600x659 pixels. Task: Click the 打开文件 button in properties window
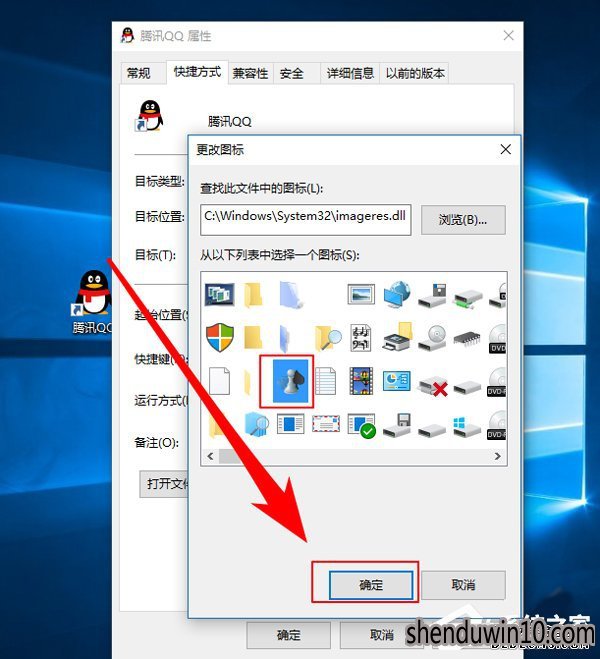pos(164,484)
